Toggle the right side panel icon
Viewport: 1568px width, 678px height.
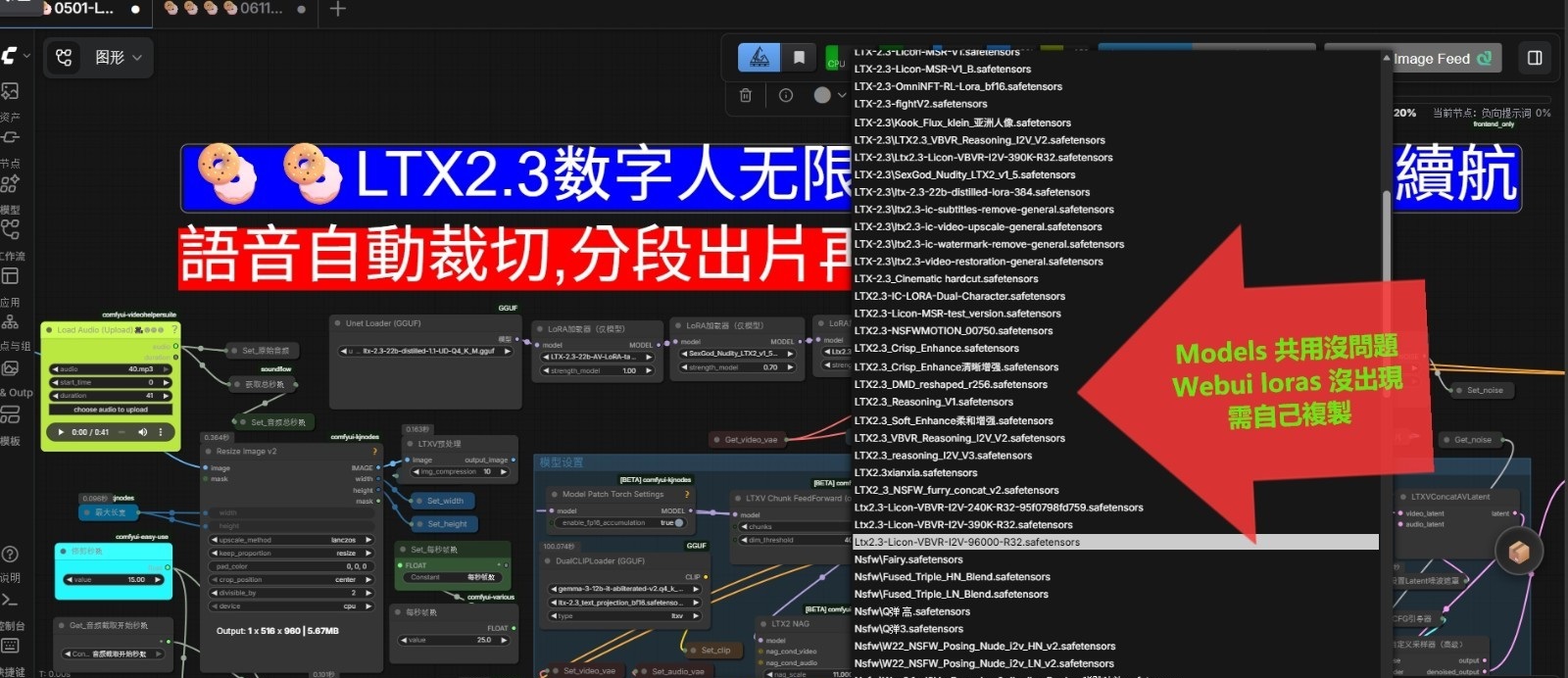(1535, 58)
